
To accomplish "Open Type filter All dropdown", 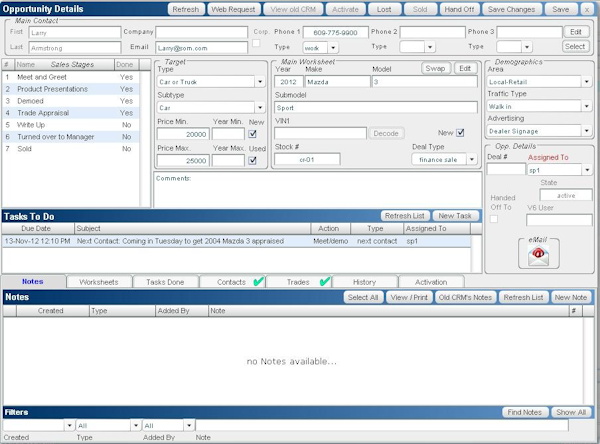I will (136, 425).
